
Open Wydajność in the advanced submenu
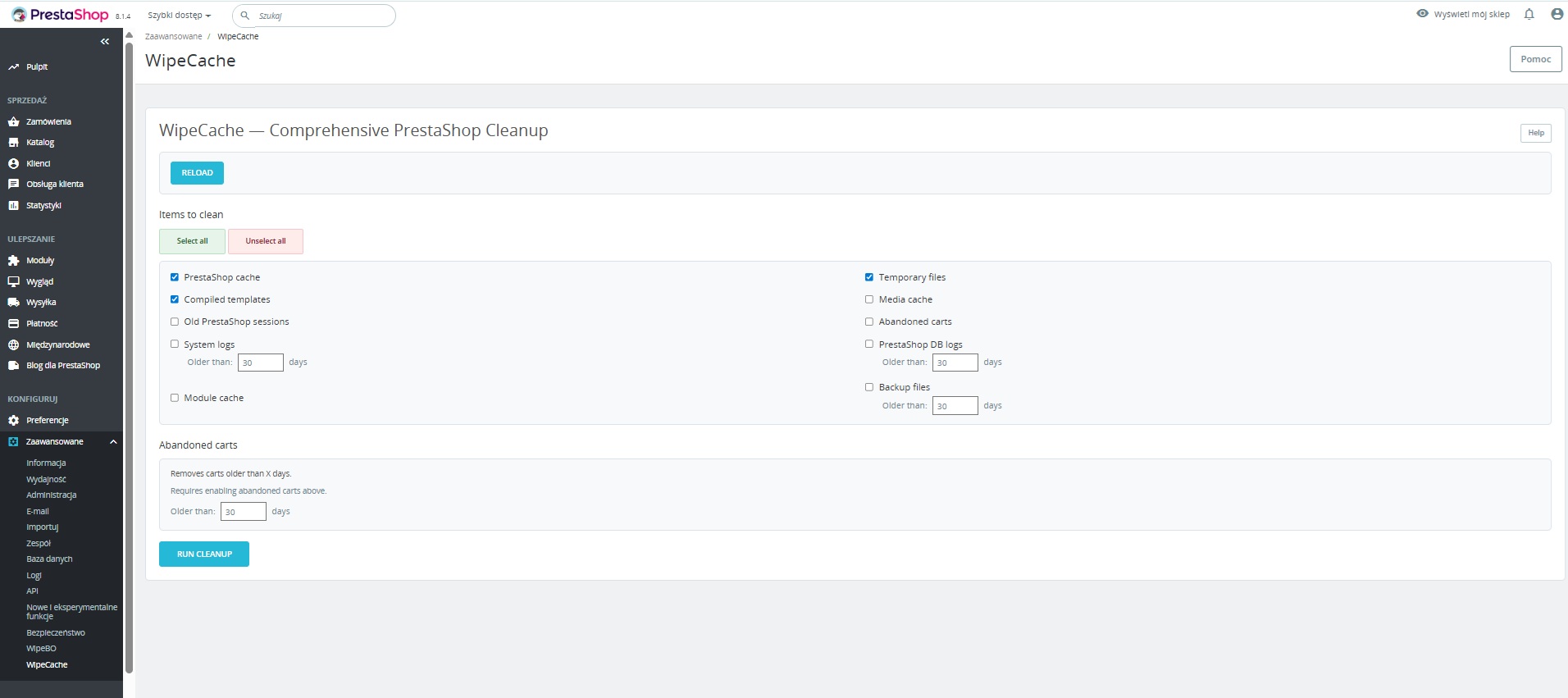tap(46, 479)
